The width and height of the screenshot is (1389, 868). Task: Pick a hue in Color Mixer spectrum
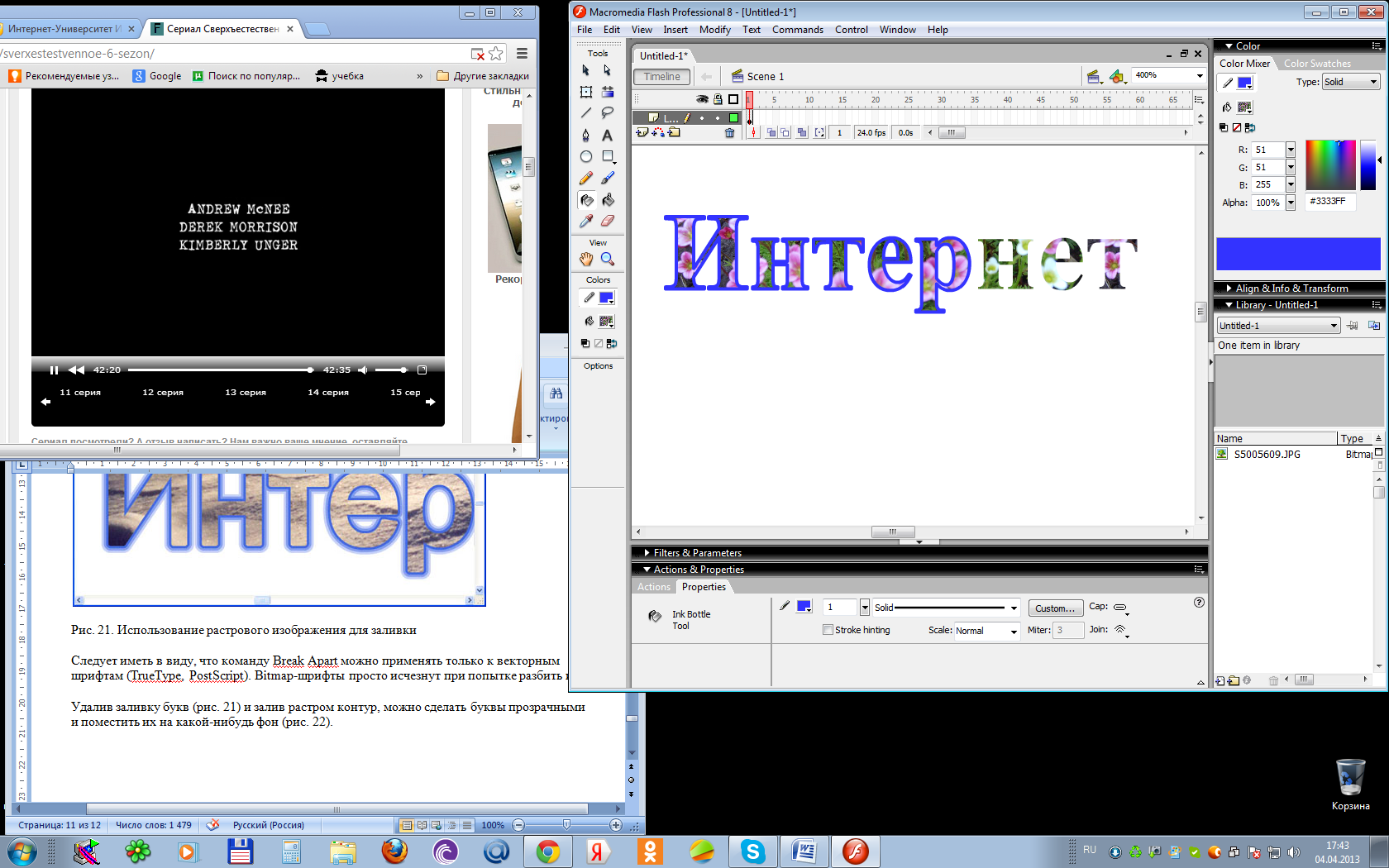pyautogui.click(x=1330, y=165)
